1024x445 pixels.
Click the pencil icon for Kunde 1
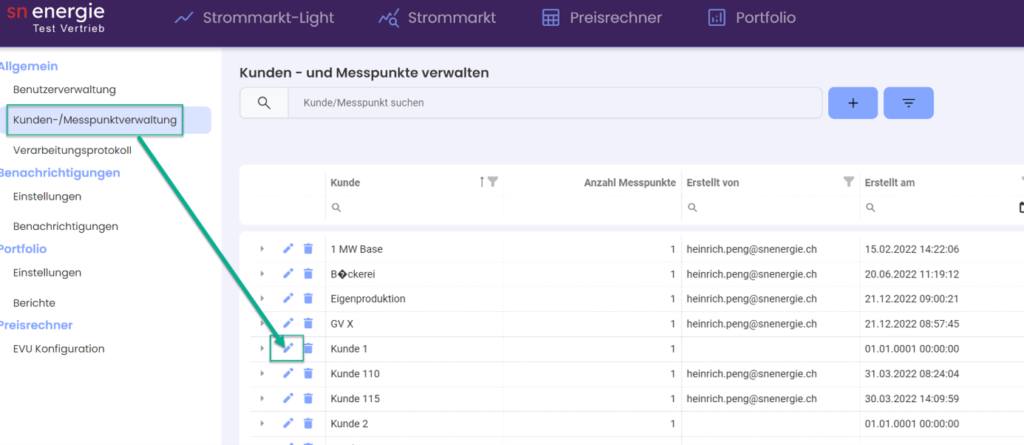tap(288, 348)
